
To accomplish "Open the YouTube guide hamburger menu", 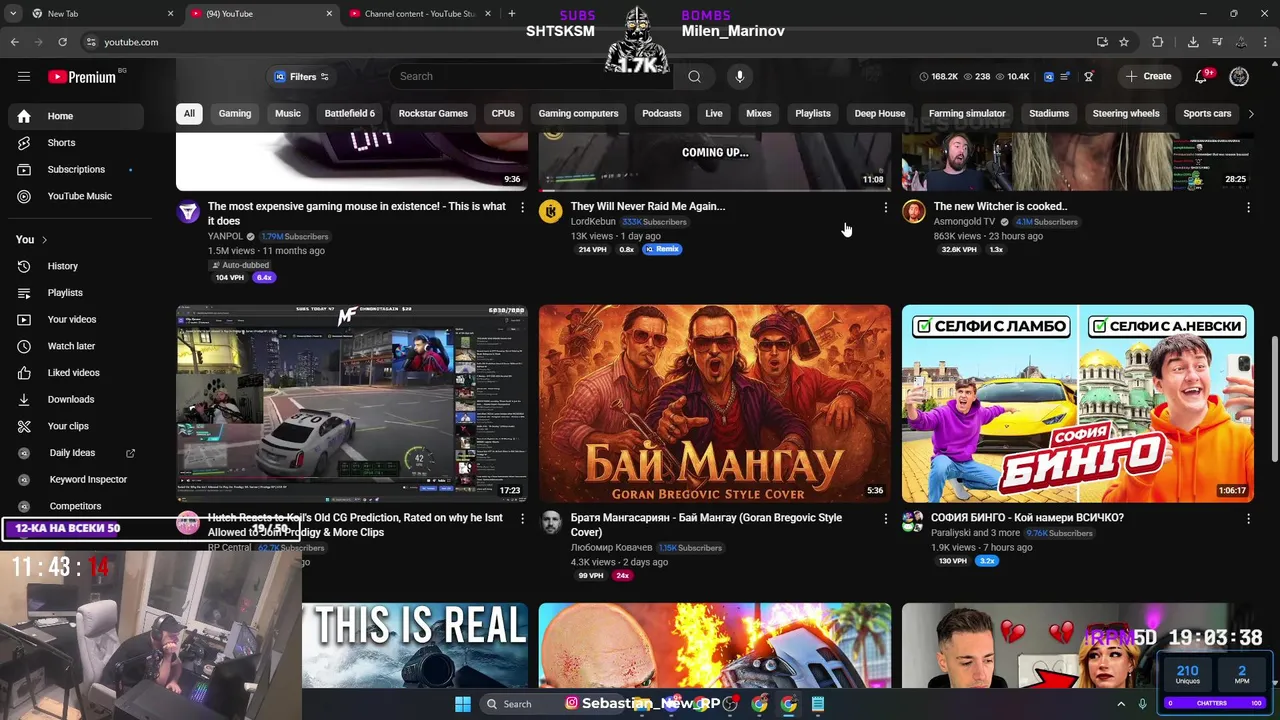I will 24,76.
